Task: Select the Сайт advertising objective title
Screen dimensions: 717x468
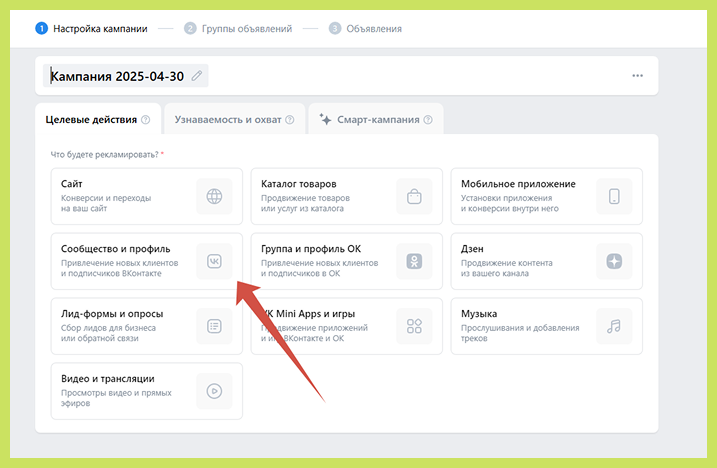Action: coord(71,184)
